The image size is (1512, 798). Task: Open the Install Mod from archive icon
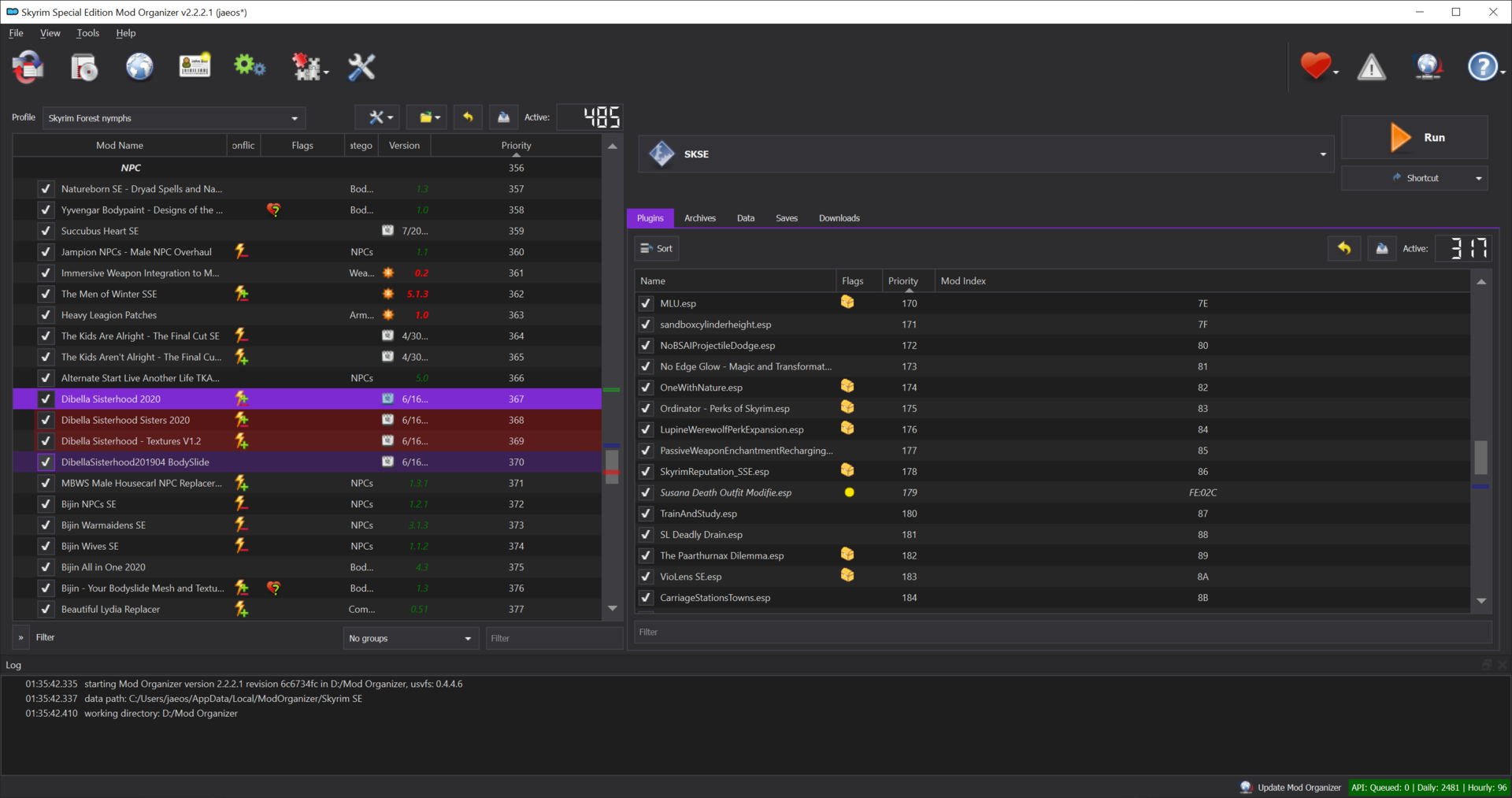[83, 67]
